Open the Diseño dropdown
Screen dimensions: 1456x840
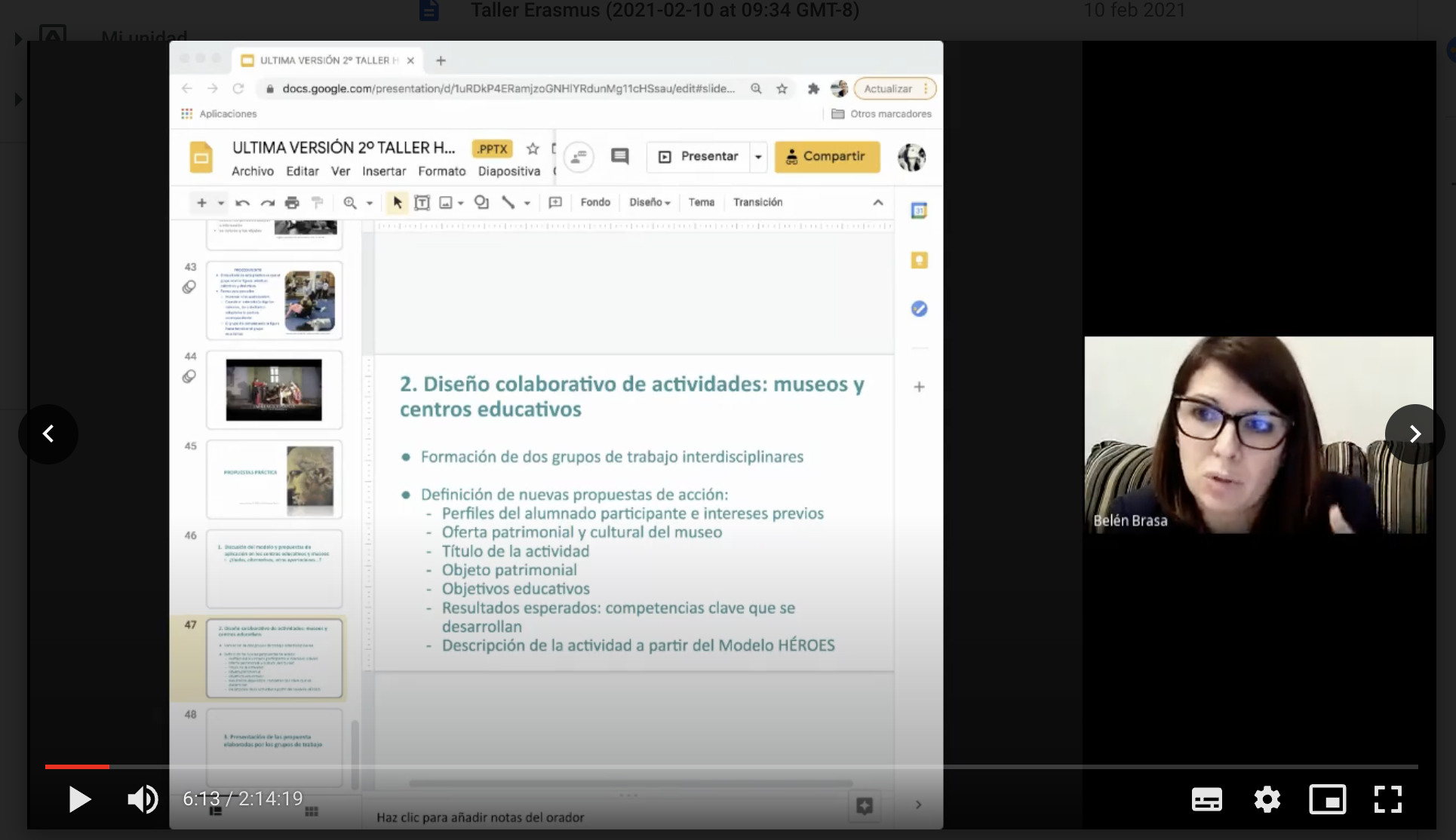click(x=650, y=202)
